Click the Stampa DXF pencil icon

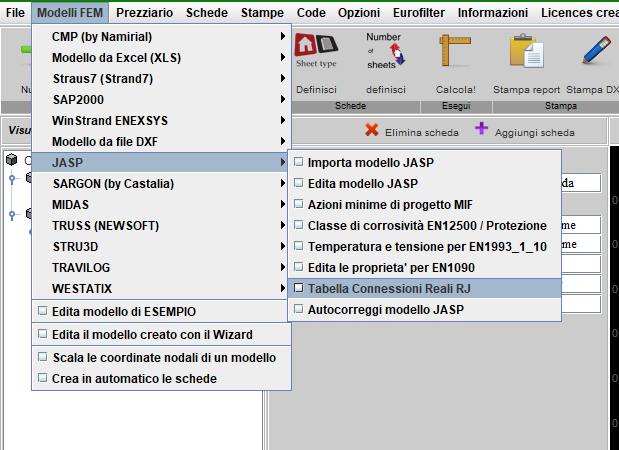(x=596, y=51)
